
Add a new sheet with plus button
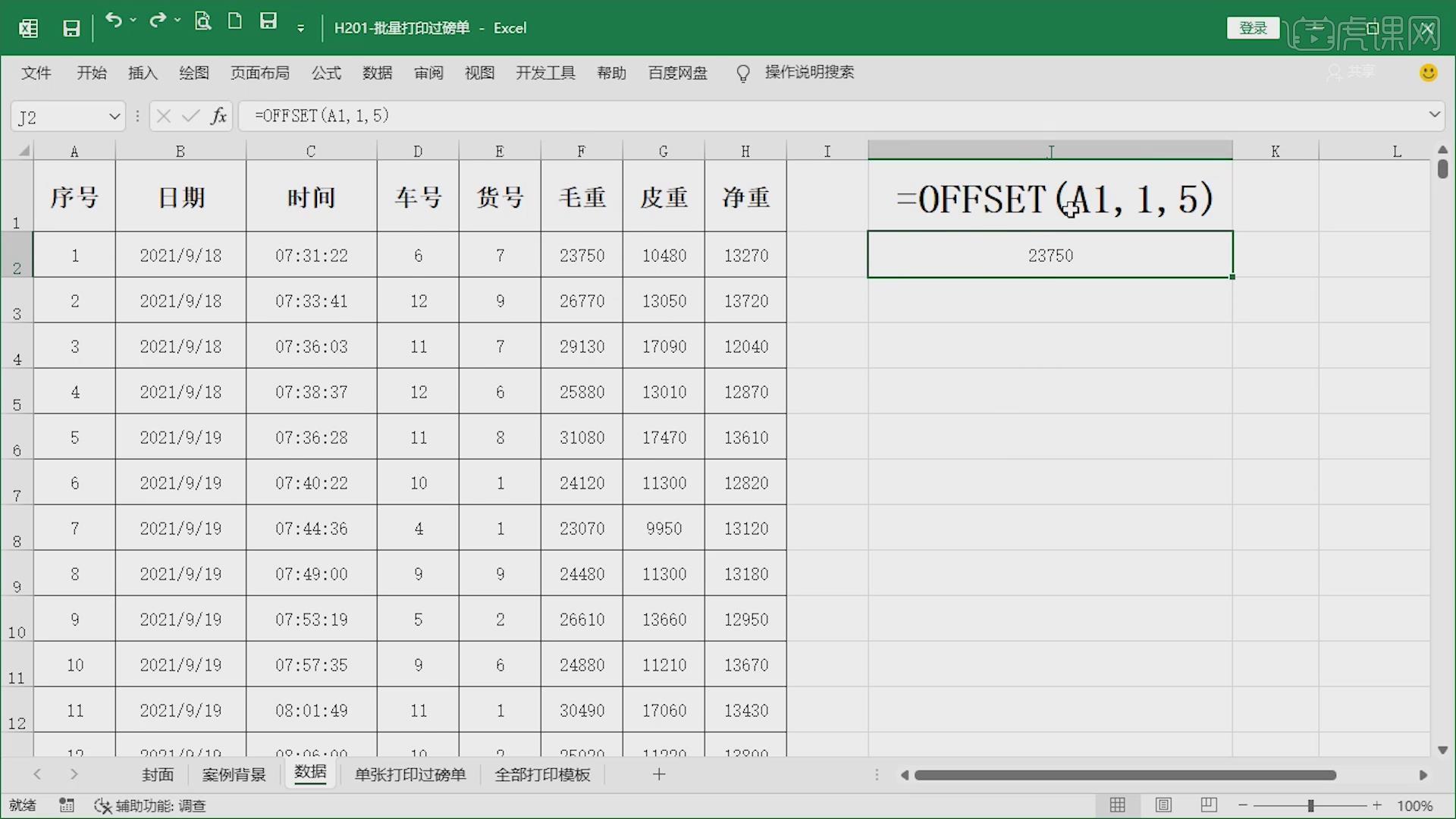659,774
